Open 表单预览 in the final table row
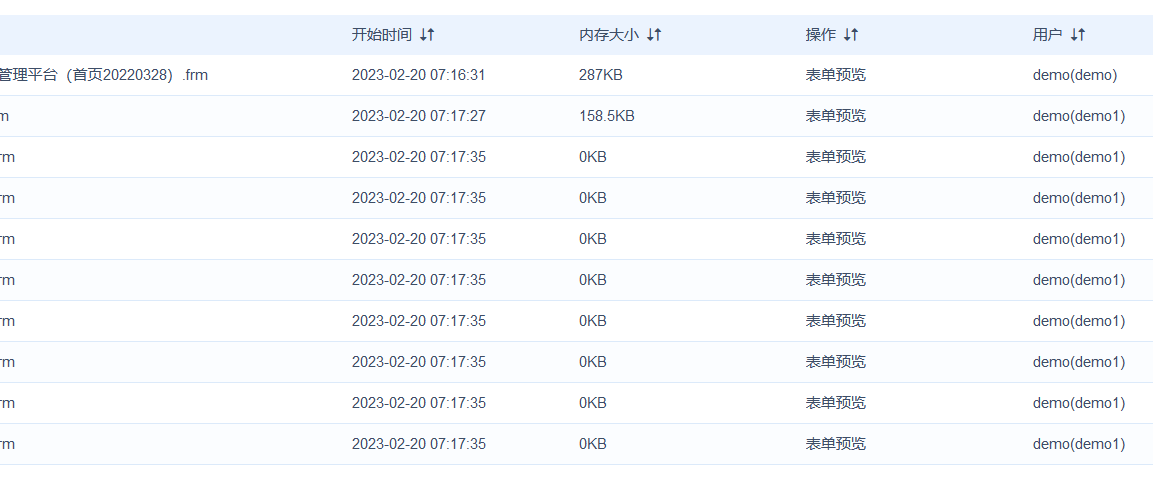This screenshot has width=1153, height=478. (835, 444)
